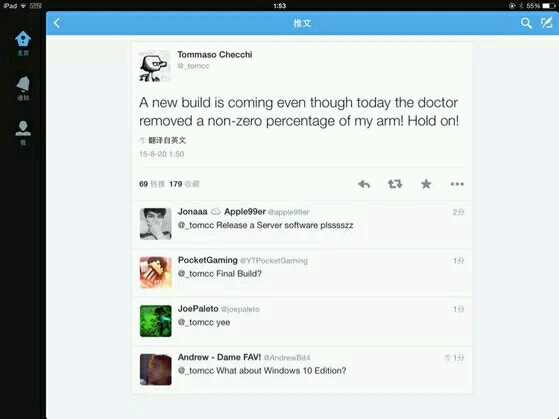The height and width of the screenshot is (419, 559).
Task: Reply to Tommaso Checchi's tweet
Action: tap(364, 184)
